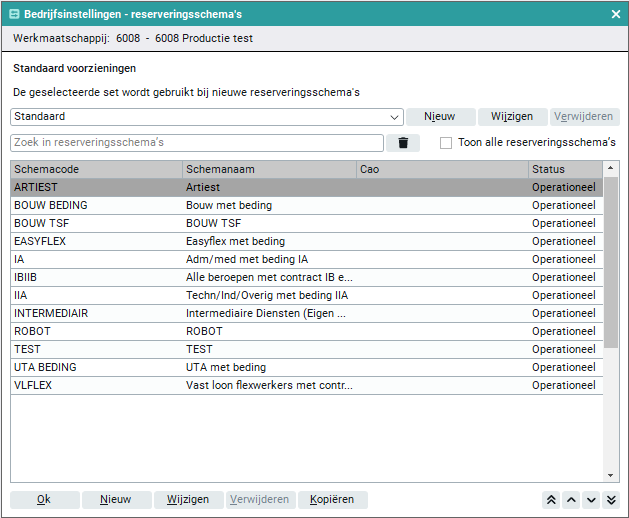Click 'Adm/med met beding IA' cell

tap(269, 260)
